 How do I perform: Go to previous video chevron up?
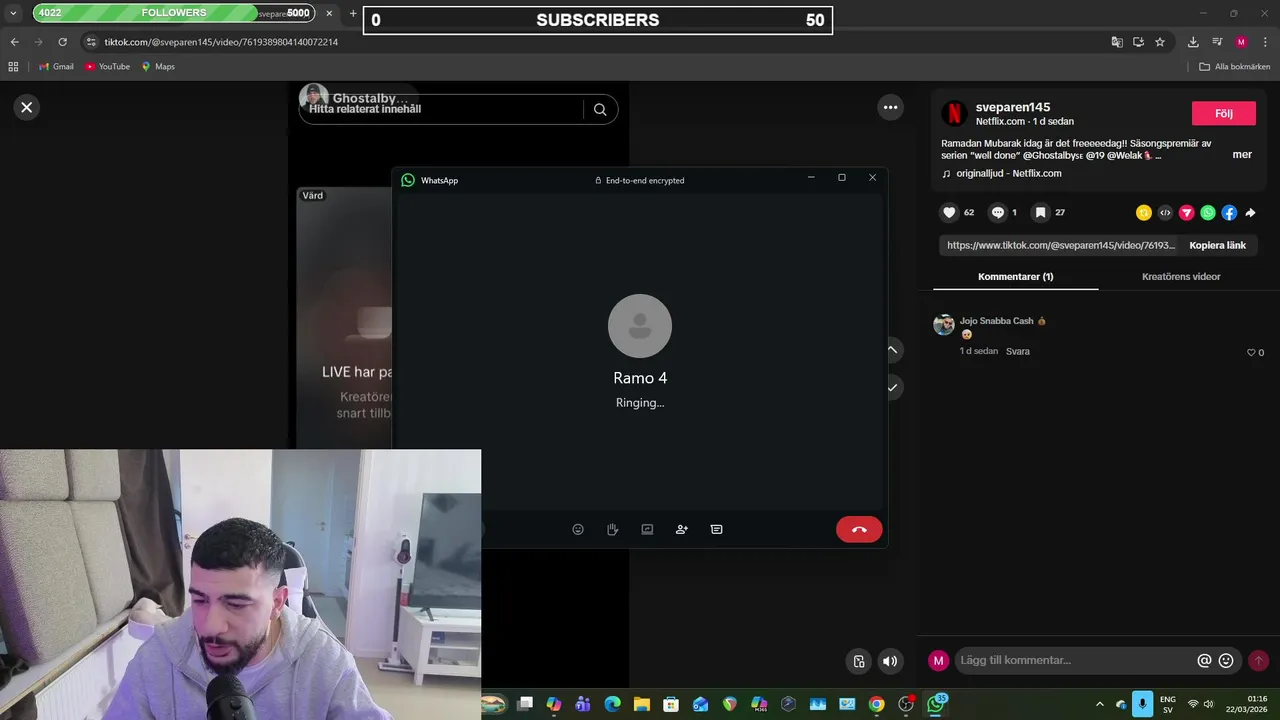point(892,350)
